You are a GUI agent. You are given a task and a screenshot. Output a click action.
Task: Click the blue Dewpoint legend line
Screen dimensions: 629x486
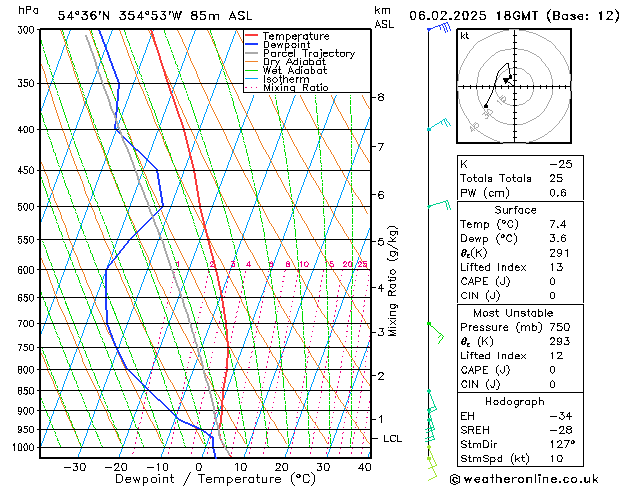click(251, 45)
